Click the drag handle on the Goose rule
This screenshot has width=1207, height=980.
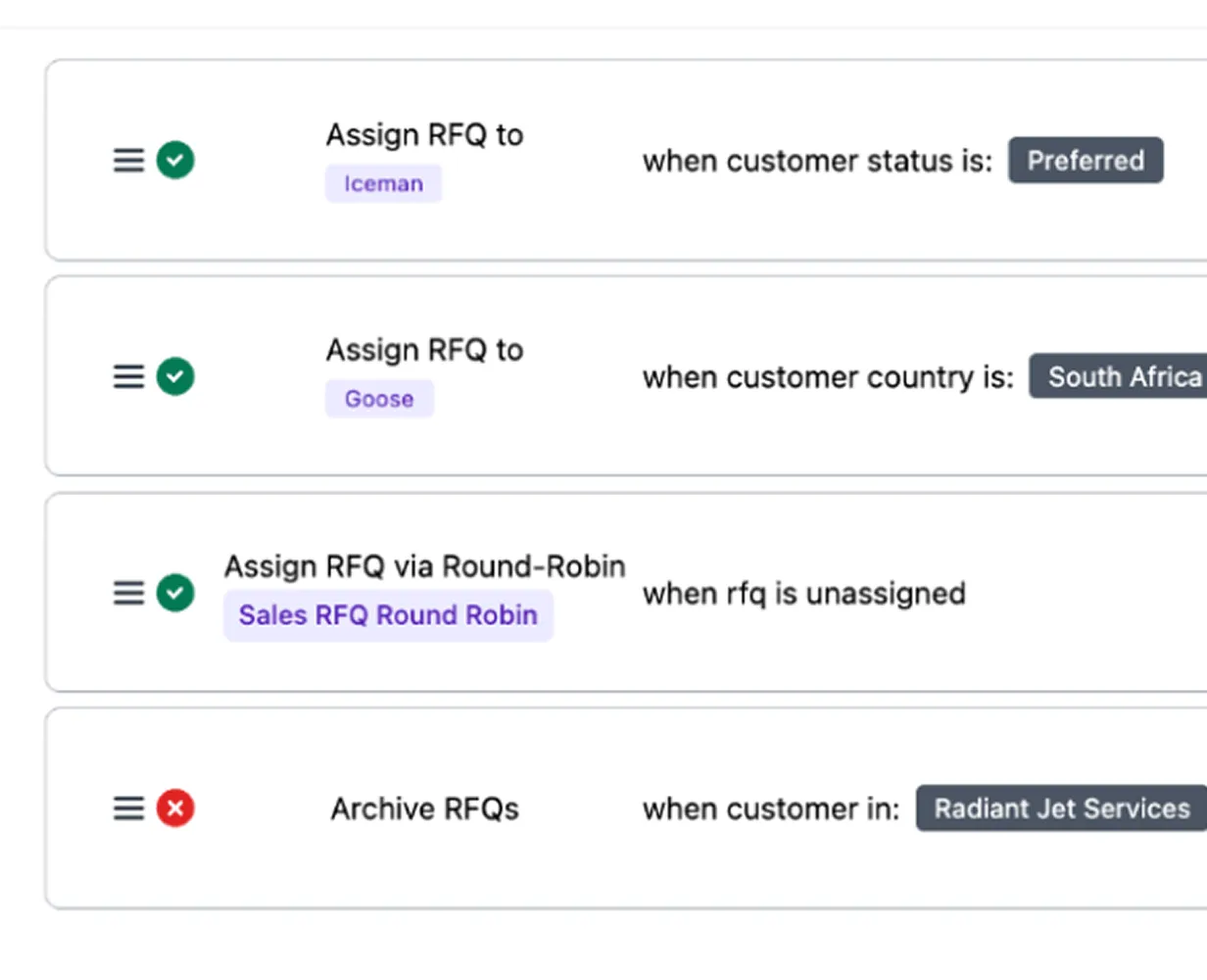[x=127, y=375]
